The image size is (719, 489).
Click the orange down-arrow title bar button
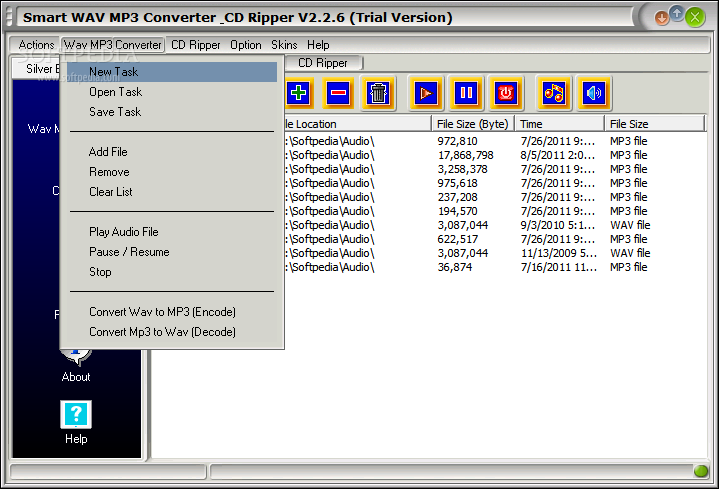[x=661, y=18]
